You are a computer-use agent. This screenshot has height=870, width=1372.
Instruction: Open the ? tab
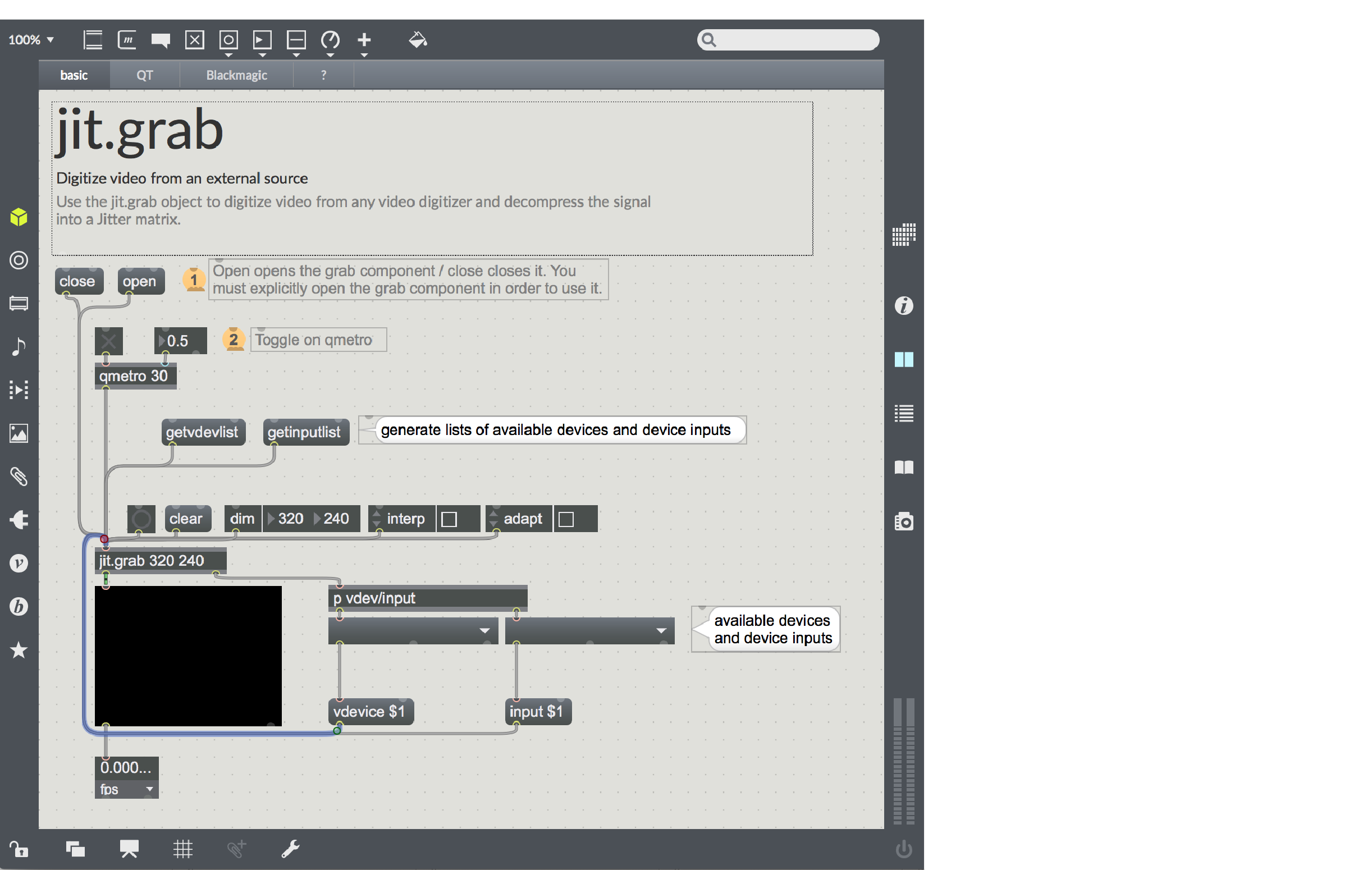coord(323,75)
